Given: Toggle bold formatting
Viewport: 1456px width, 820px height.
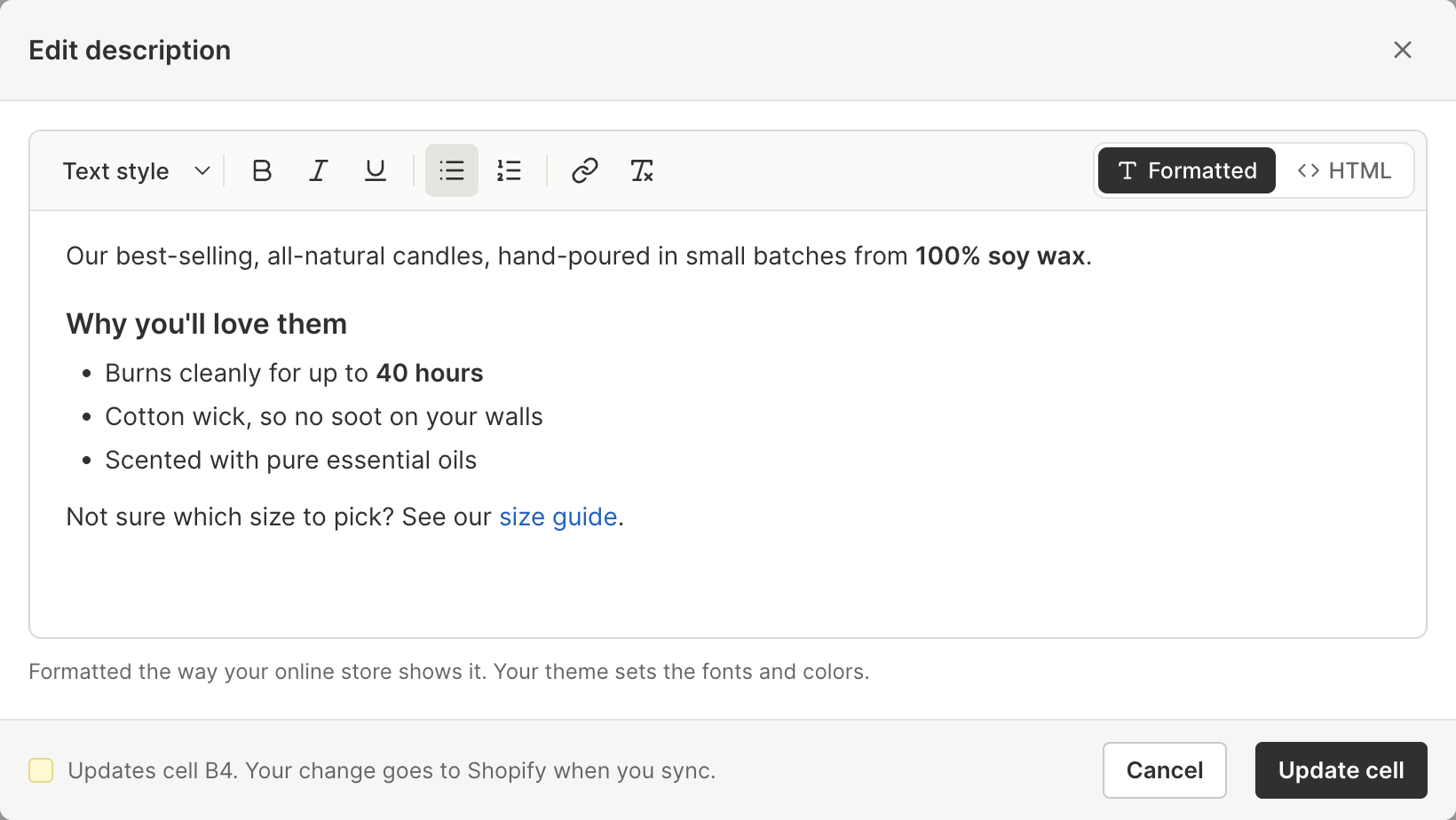Looking at the screenshot, I should tap(262, 170).
